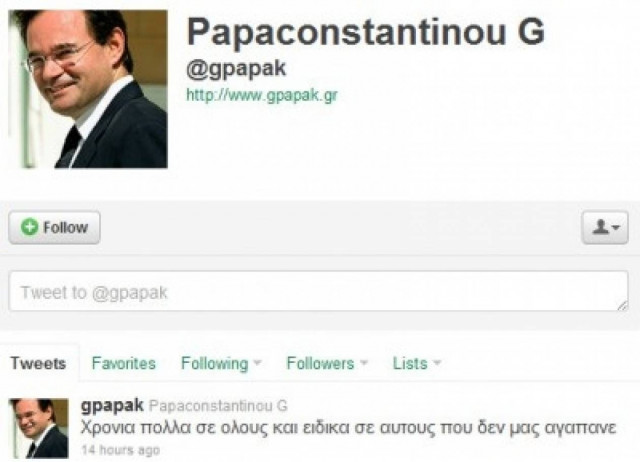Screen dimensions: 640x462
Task: Open the user actions person icon menu
Action: [605, 227]
